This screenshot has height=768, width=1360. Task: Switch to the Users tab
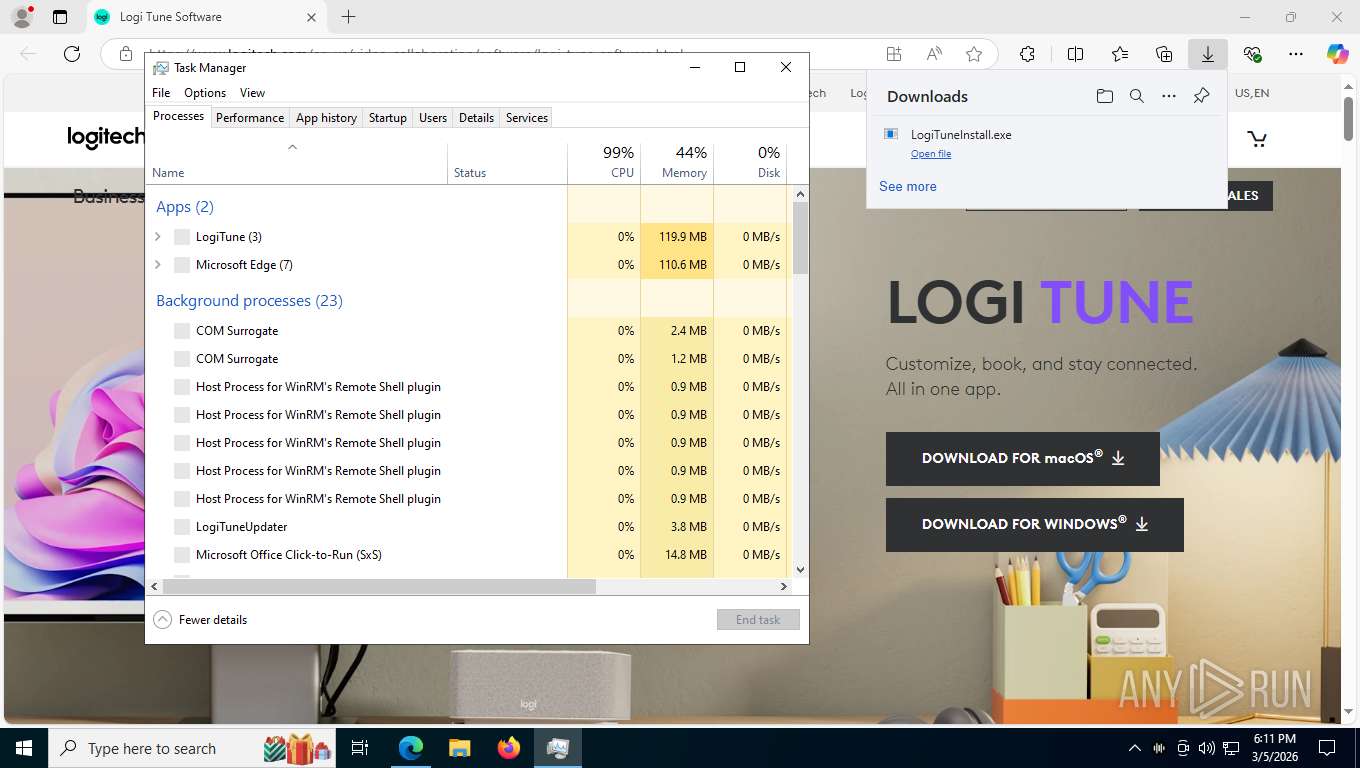tap(433, 118)
